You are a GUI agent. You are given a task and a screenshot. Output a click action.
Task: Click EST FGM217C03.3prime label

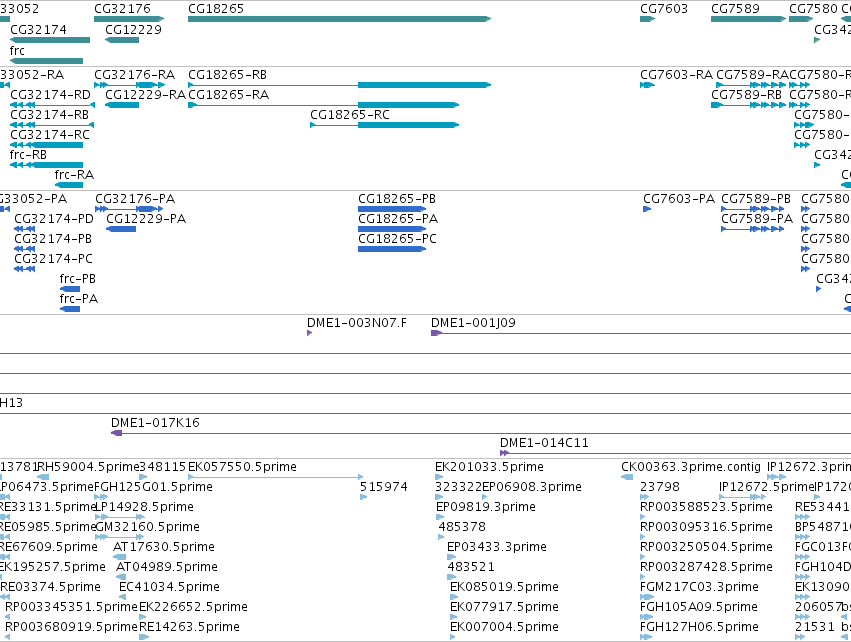tap(699, 587)
